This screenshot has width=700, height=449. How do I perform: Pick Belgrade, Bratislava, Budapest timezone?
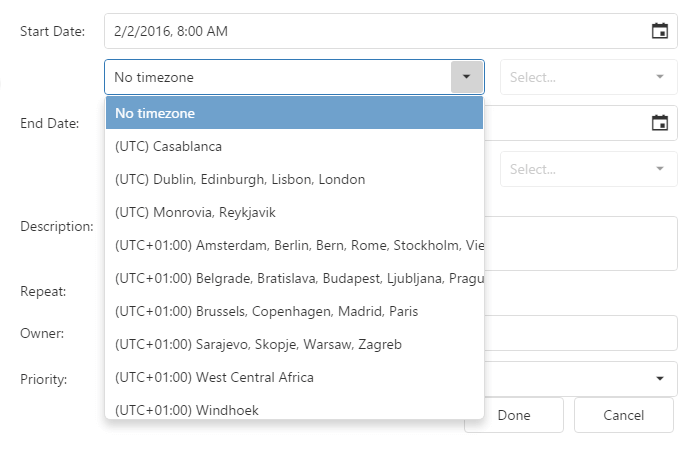(294, 278)
